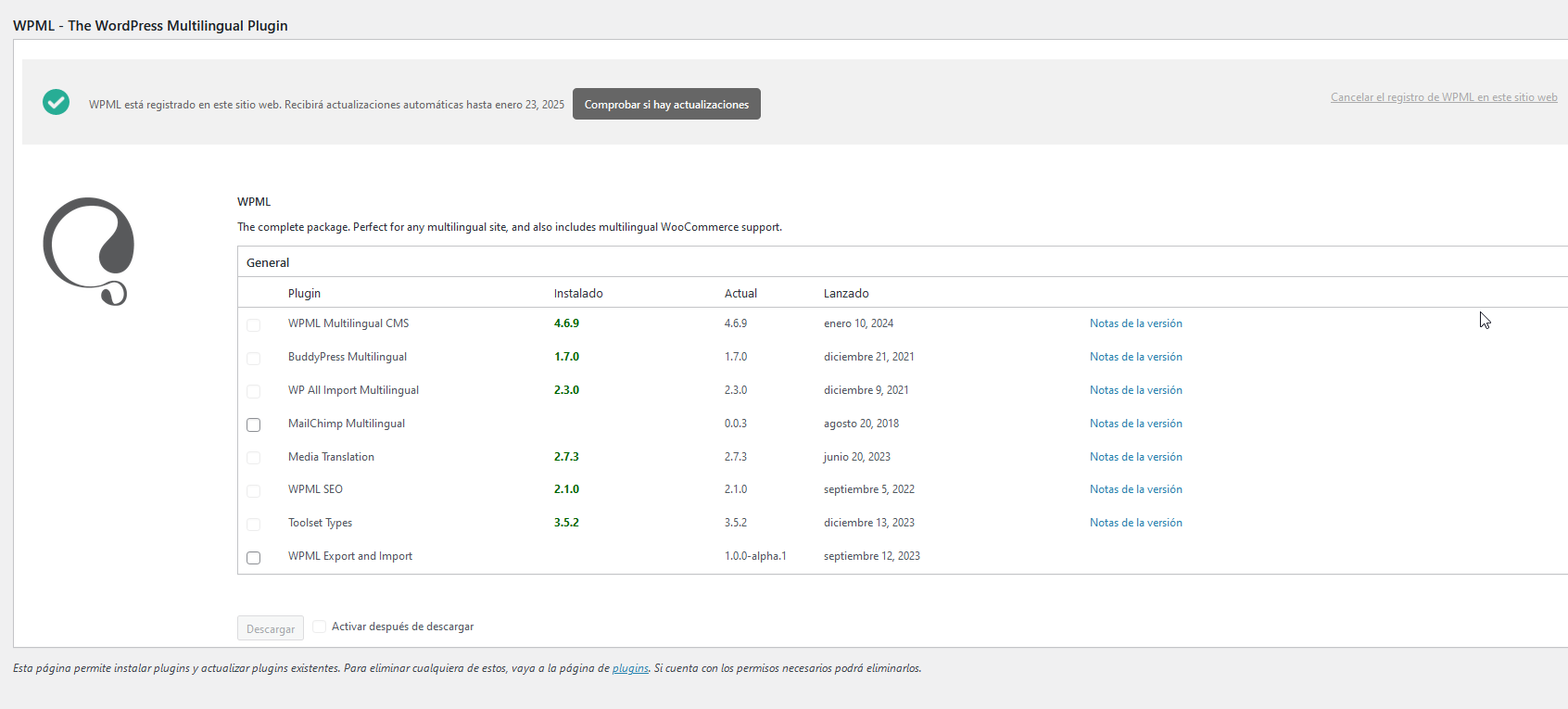Click installed version 4.6.9 in green

(x=566, y=323)
